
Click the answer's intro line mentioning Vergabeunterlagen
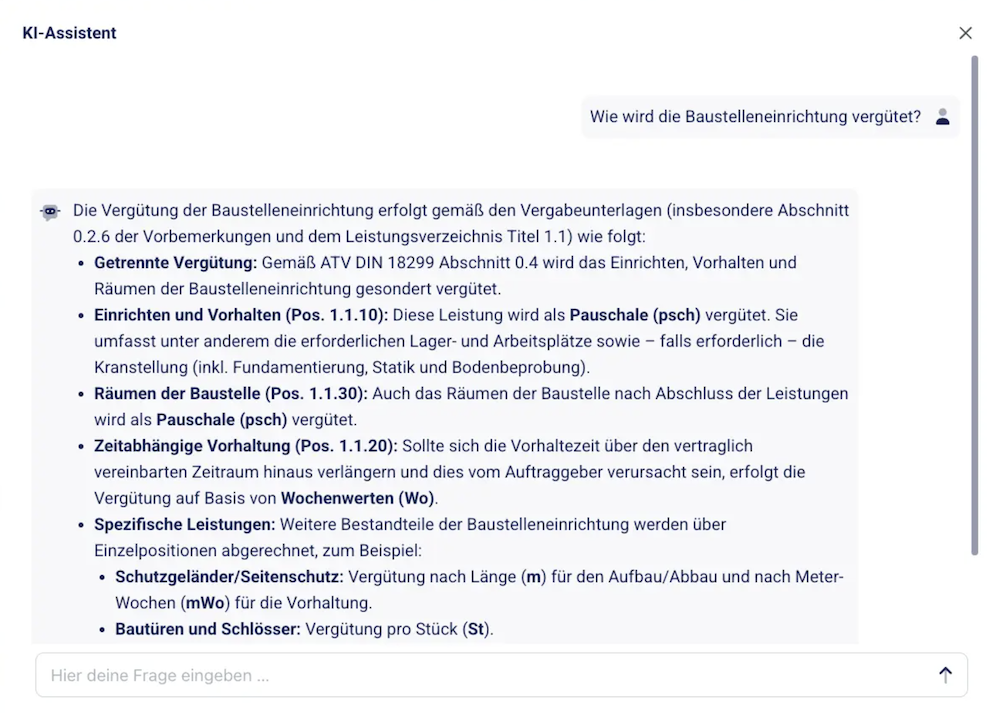[x=460, y=211]
